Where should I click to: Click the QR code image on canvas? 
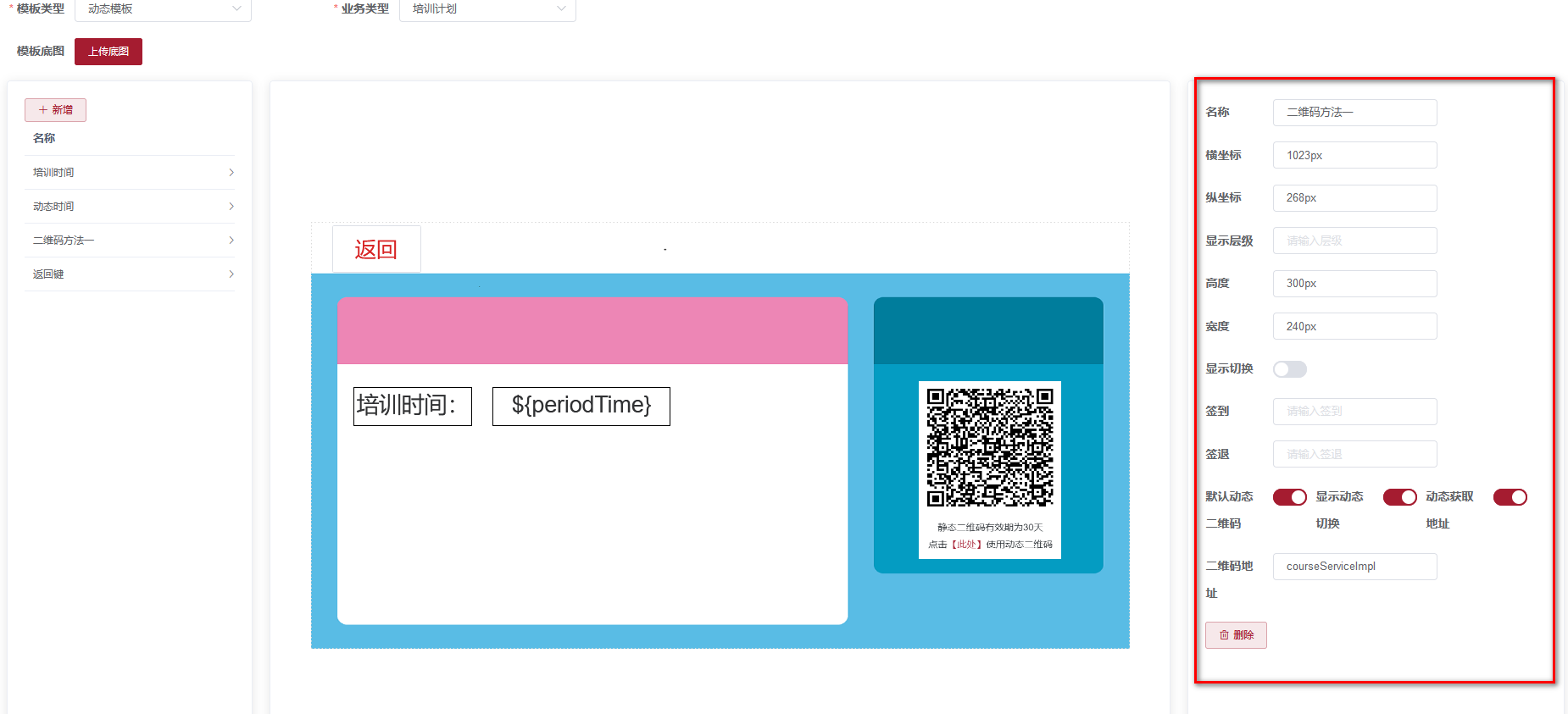(990, 448)
